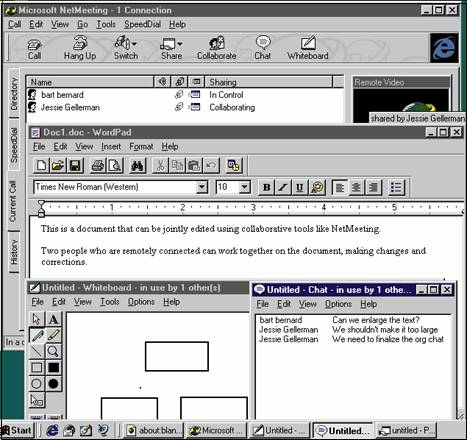Cut selection with the scissors icon
This screenshot has height=440, width=467.
point(160,165)
